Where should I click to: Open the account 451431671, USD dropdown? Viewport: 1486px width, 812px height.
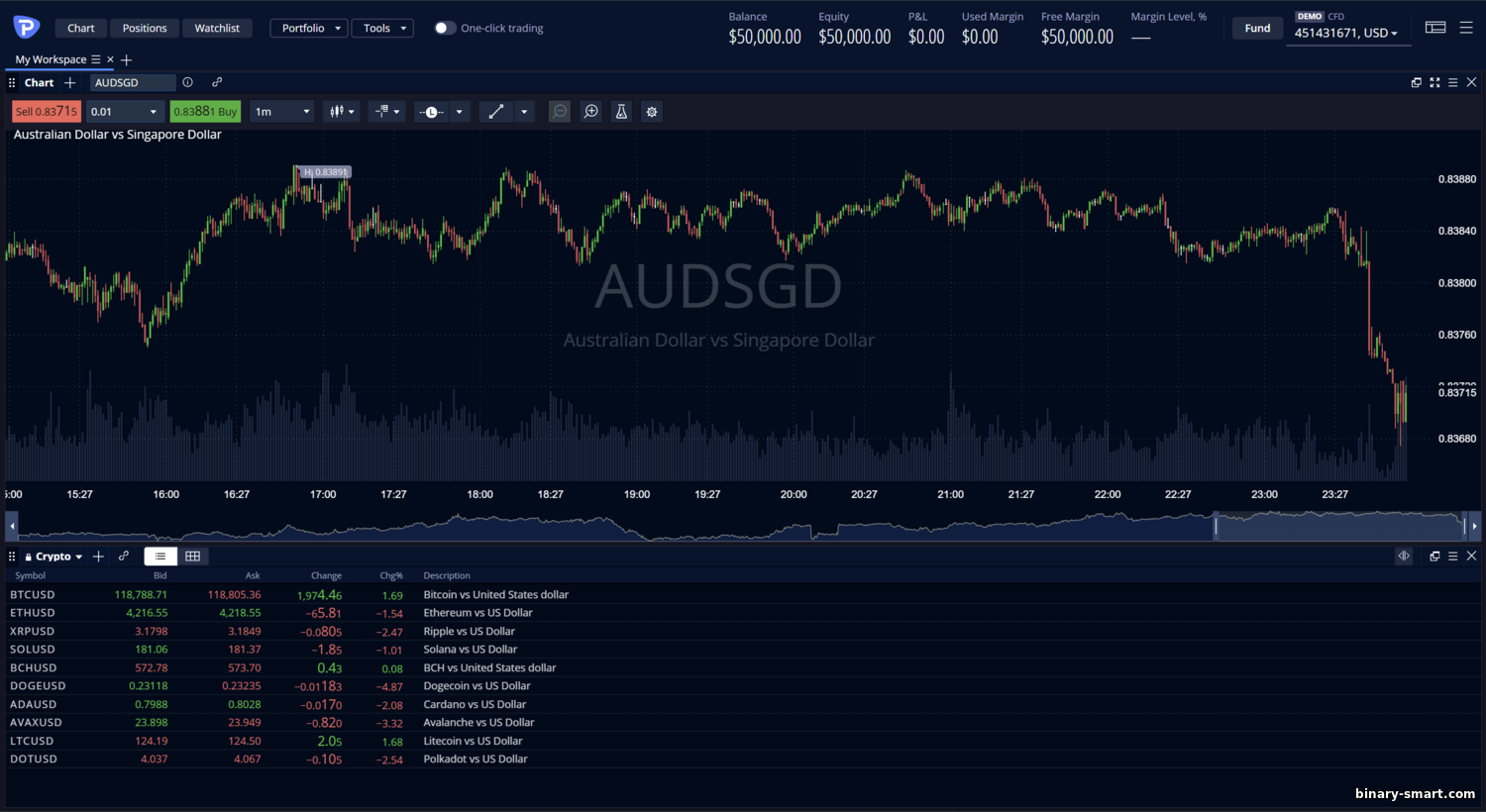(1345, 33)
